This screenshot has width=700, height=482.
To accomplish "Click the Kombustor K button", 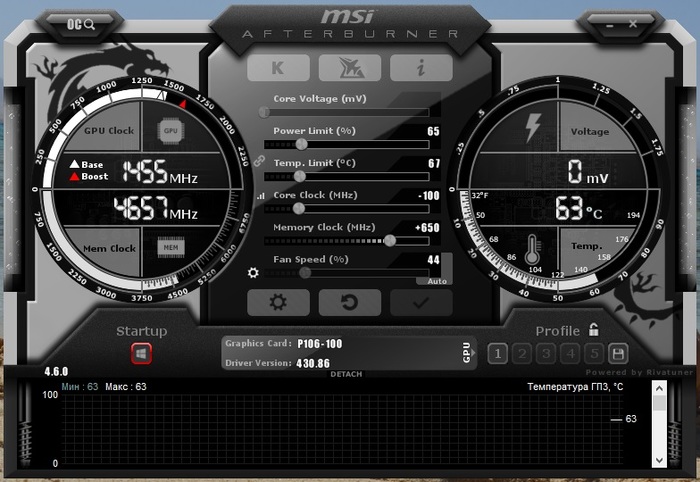I will pos(278,68).
